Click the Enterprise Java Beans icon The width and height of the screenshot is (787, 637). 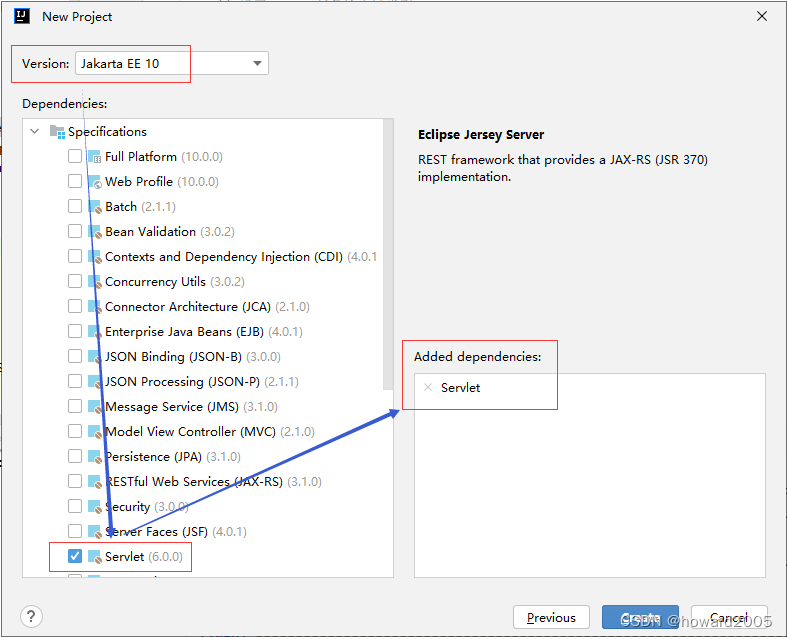[x=95, y=332]
